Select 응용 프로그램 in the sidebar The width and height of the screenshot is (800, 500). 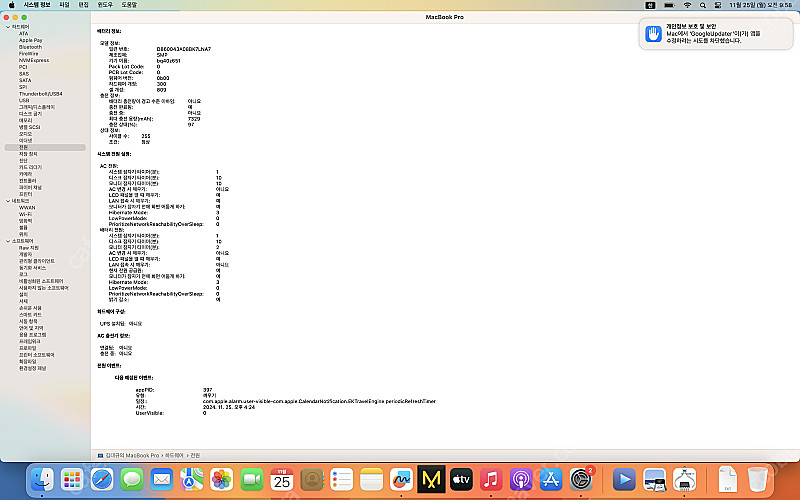point(33,335)
